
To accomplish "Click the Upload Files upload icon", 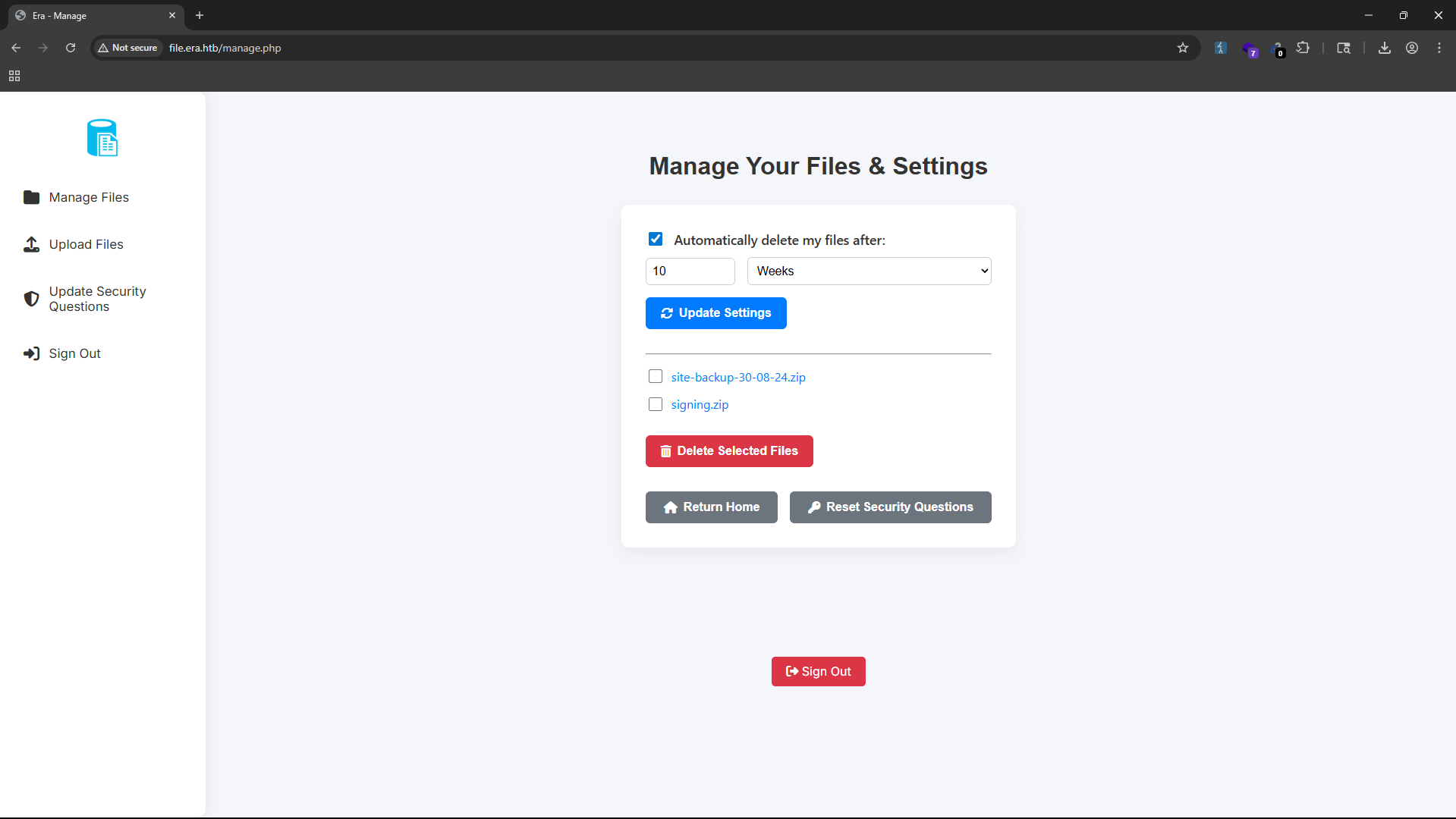I will click(31, 244).
